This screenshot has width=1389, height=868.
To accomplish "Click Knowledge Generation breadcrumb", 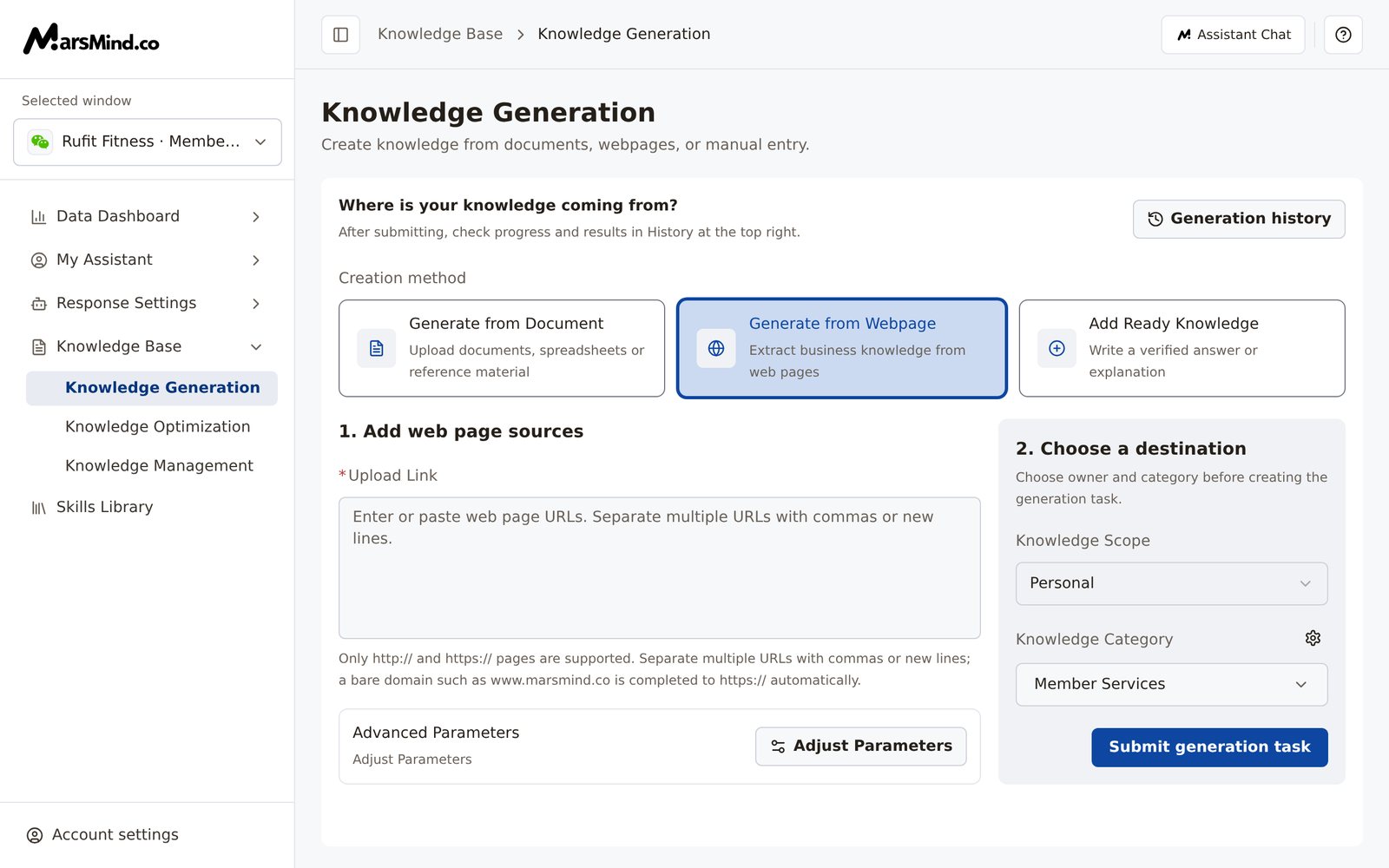I will click(x=624, y=34).
